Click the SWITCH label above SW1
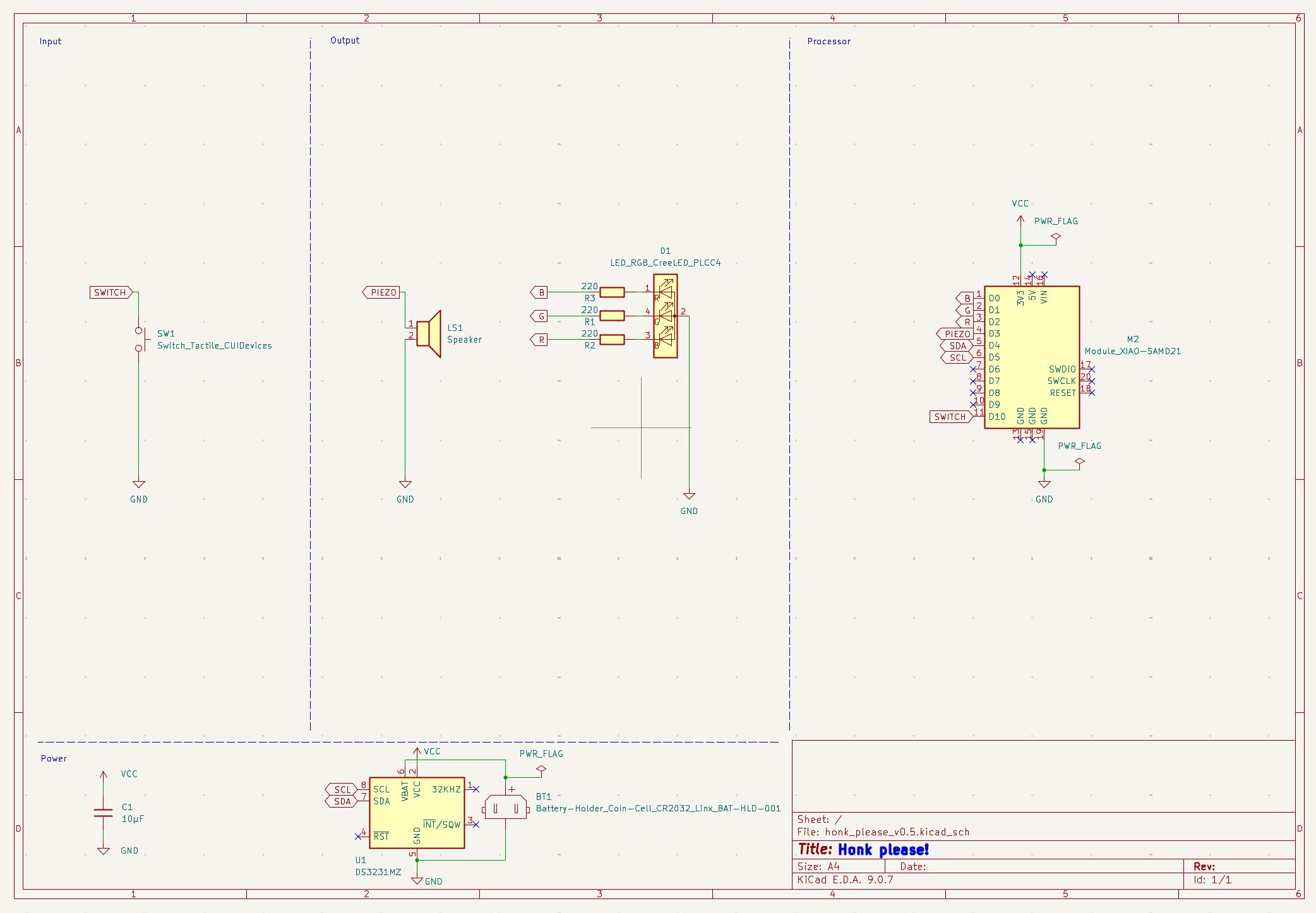1316x913 pixels. coord(111,292)
